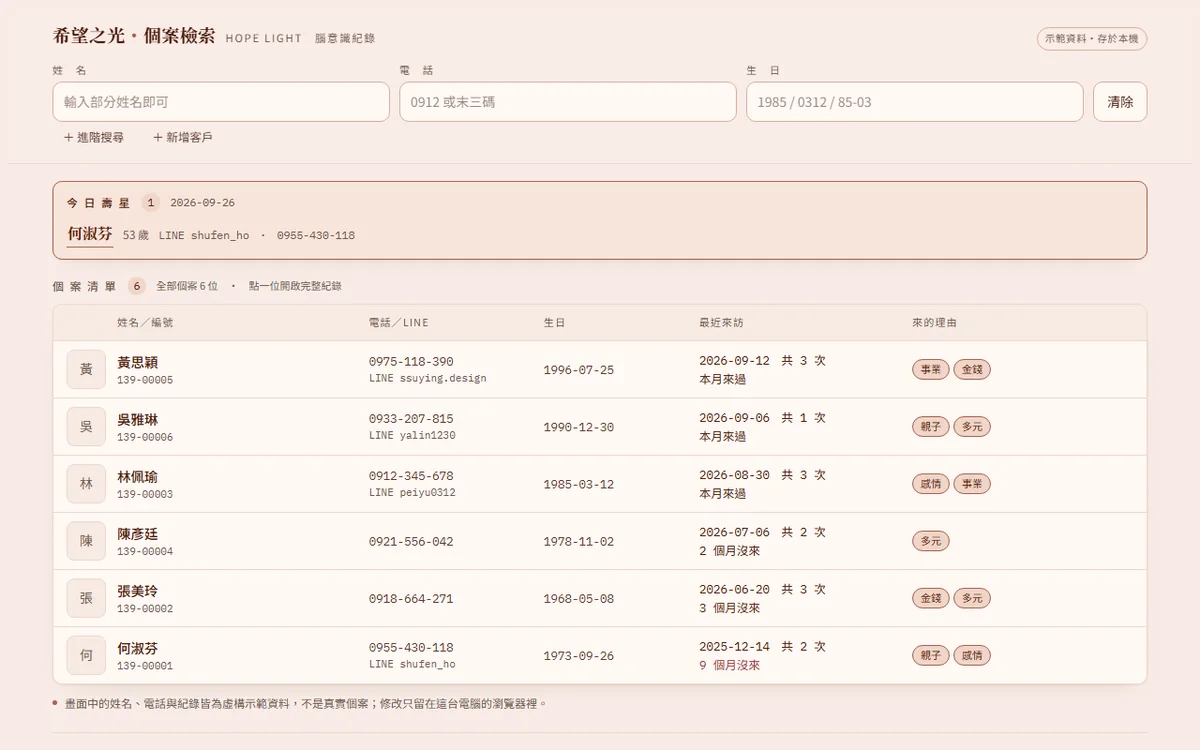The height and width of the screenshot is (750, 1200).
Task: Click the 多元 tag in 吳雅琳's row
Action: (x=972, y=427)
